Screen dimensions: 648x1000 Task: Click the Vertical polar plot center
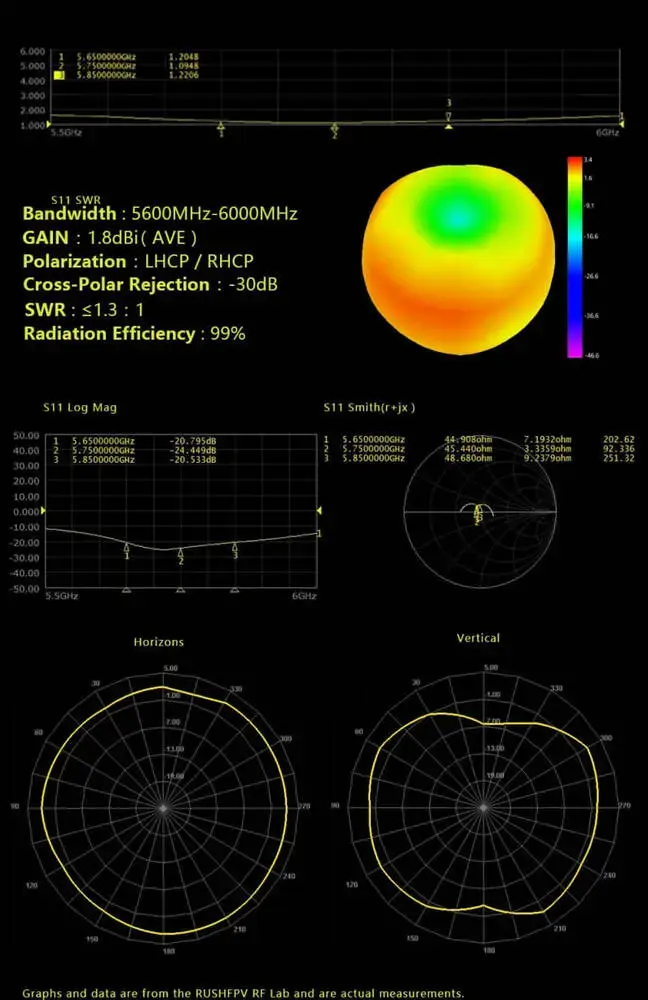[x=483, y=807]
